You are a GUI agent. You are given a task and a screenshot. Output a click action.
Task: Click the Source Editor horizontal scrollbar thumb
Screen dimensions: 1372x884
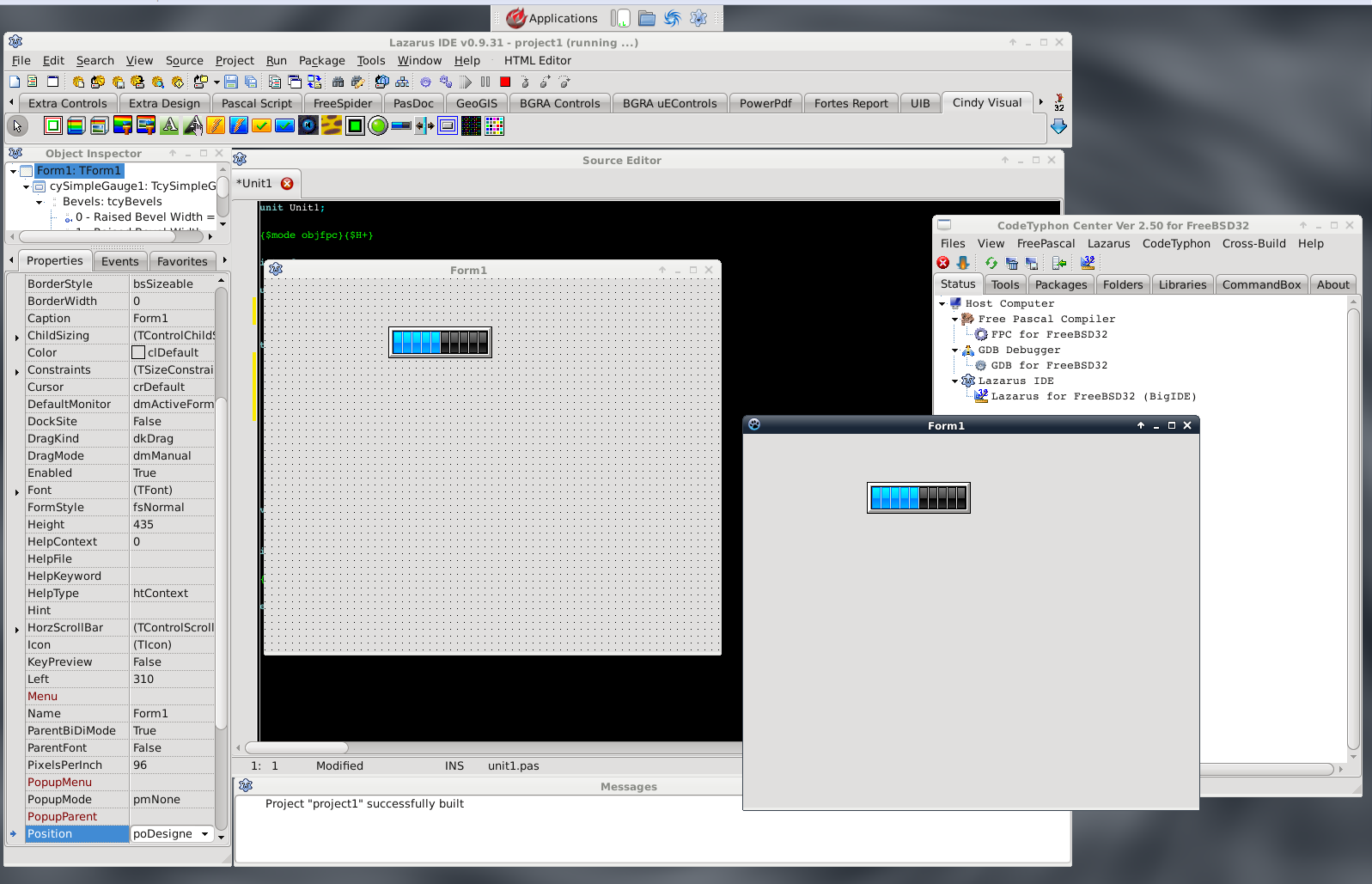point(296,747)
